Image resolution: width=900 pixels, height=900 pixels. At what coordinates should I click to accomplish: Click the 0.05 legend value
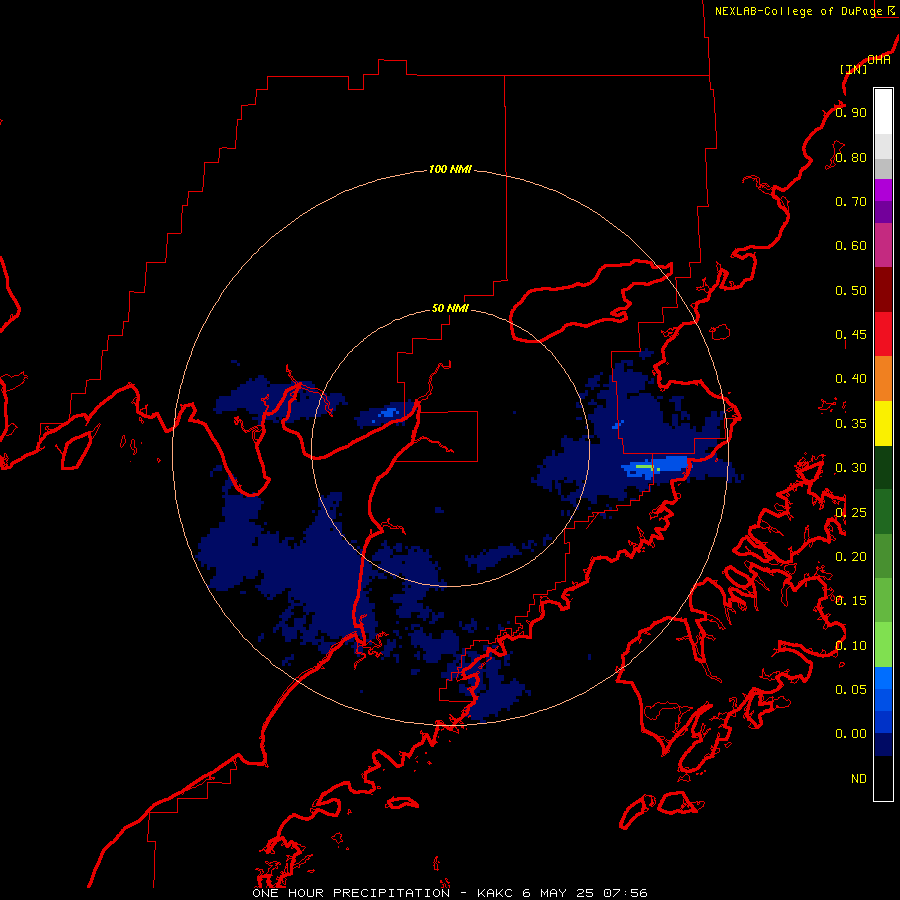tap(851, 689)
